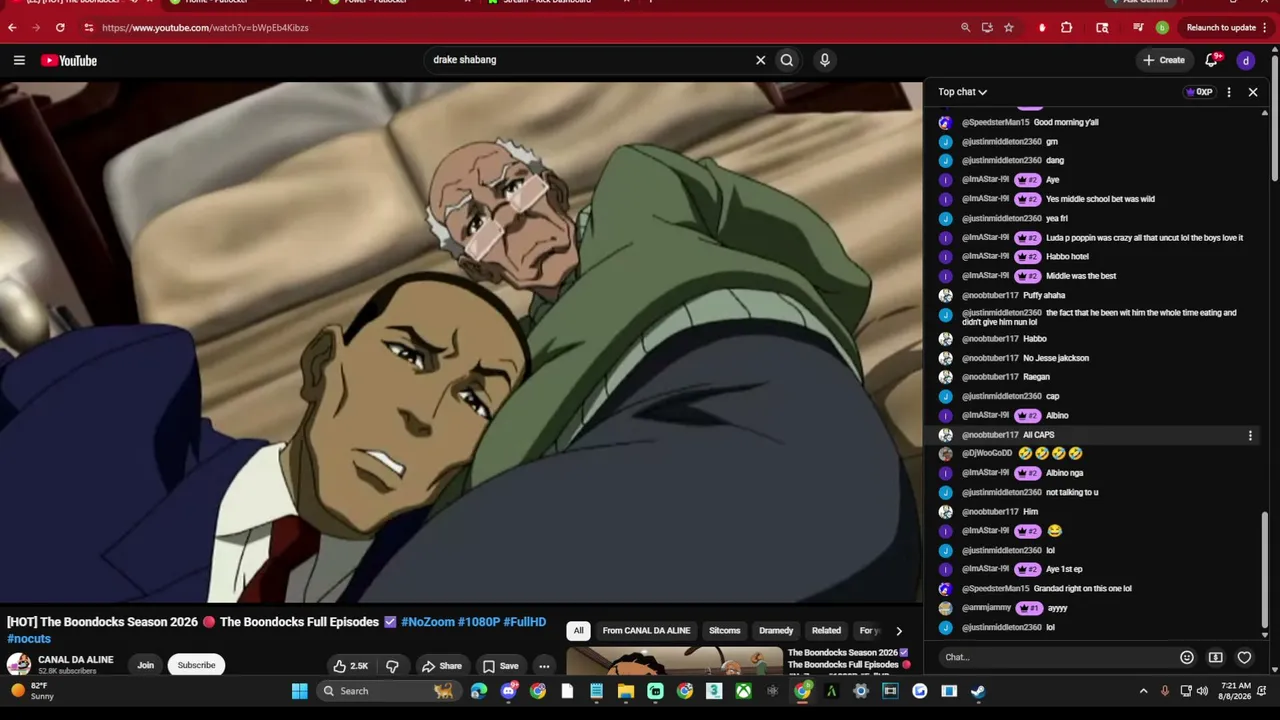Join the CANAL DA ALINE channel membership

tap(145, 666)
